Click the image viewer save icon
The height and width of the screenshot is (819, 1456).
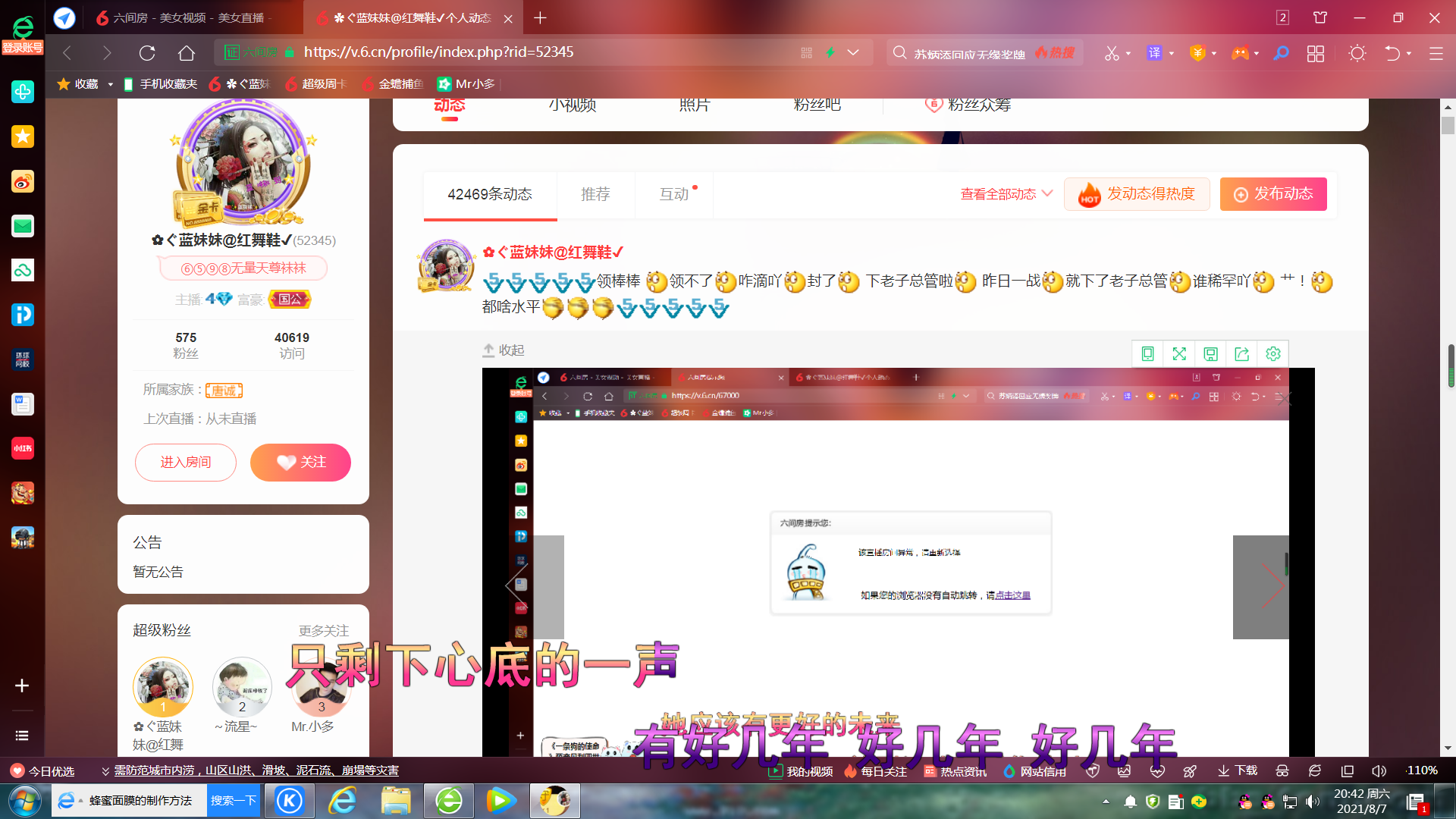tap(1210, 354)
